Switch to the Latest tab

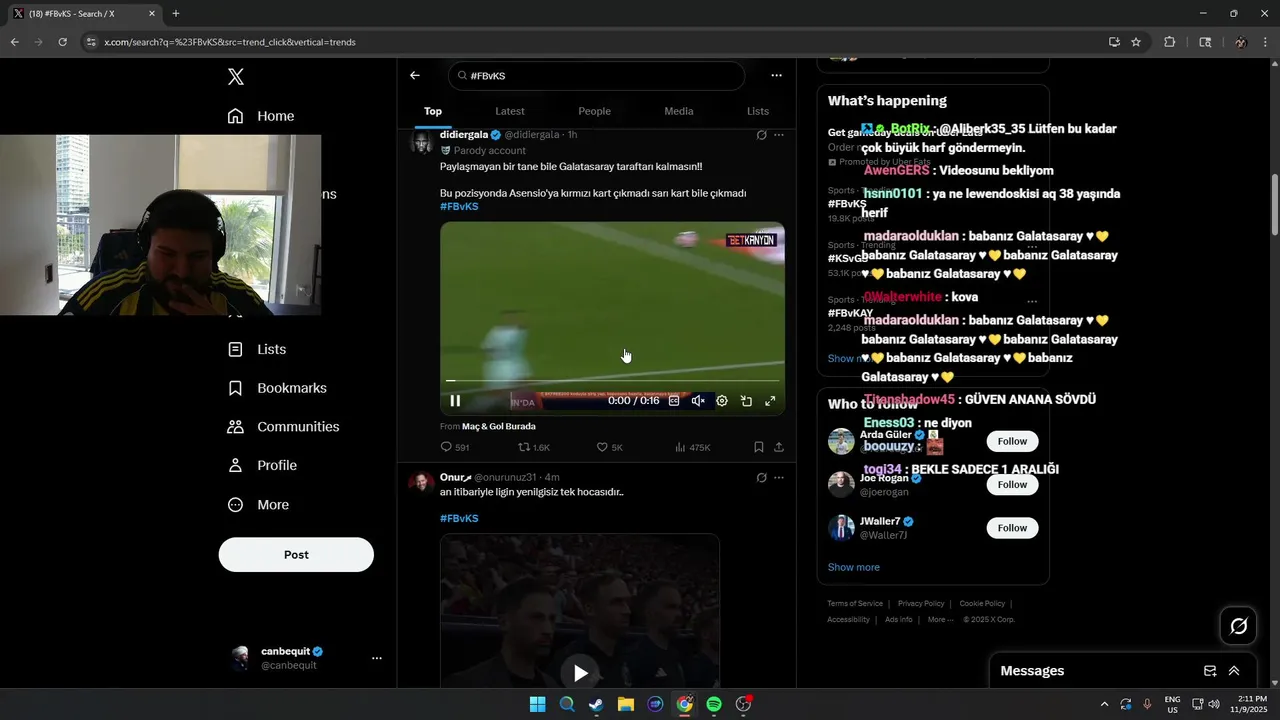(x=510, y=111)
